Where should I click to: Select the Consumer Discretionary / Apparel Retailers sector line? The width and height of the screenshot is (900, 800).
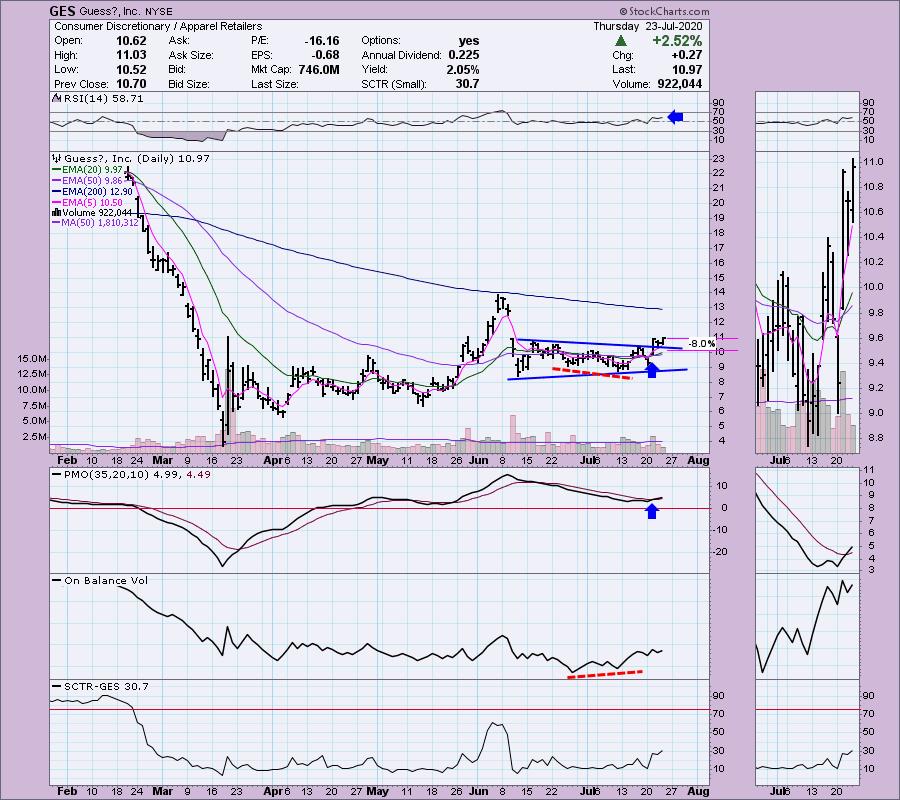click(x=158, y=26)
